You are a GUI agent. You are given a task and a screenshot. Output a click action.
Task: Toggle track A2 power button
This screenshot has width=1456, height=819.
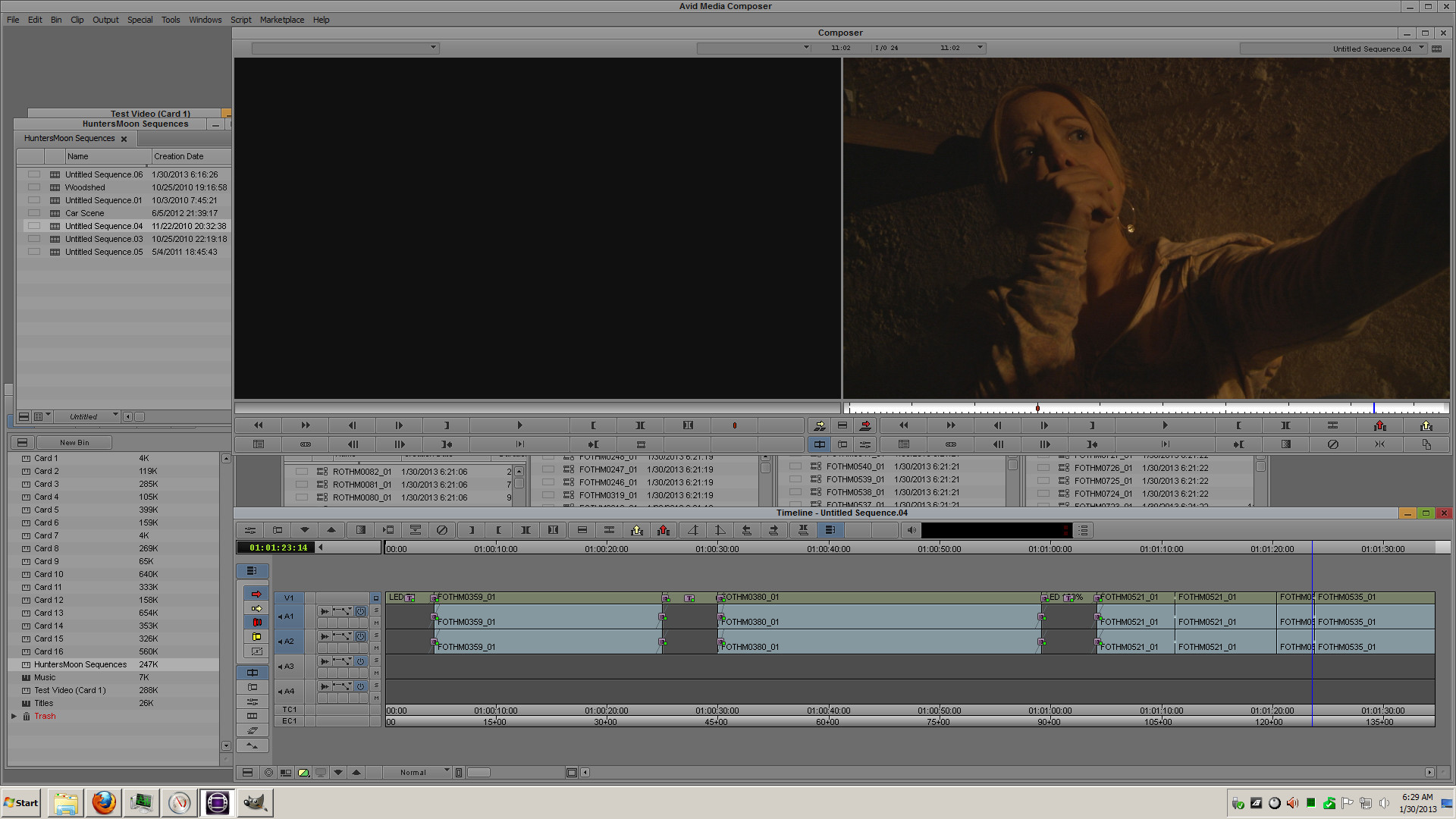[x=361, y=636]
